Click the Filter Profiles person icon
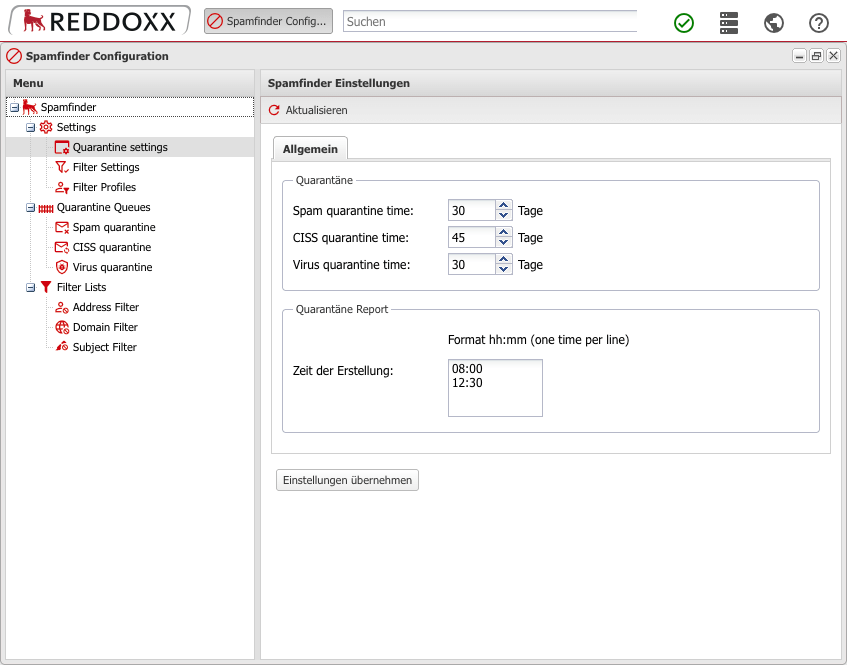The image size is (847, 665). click(x=62, y=187)
